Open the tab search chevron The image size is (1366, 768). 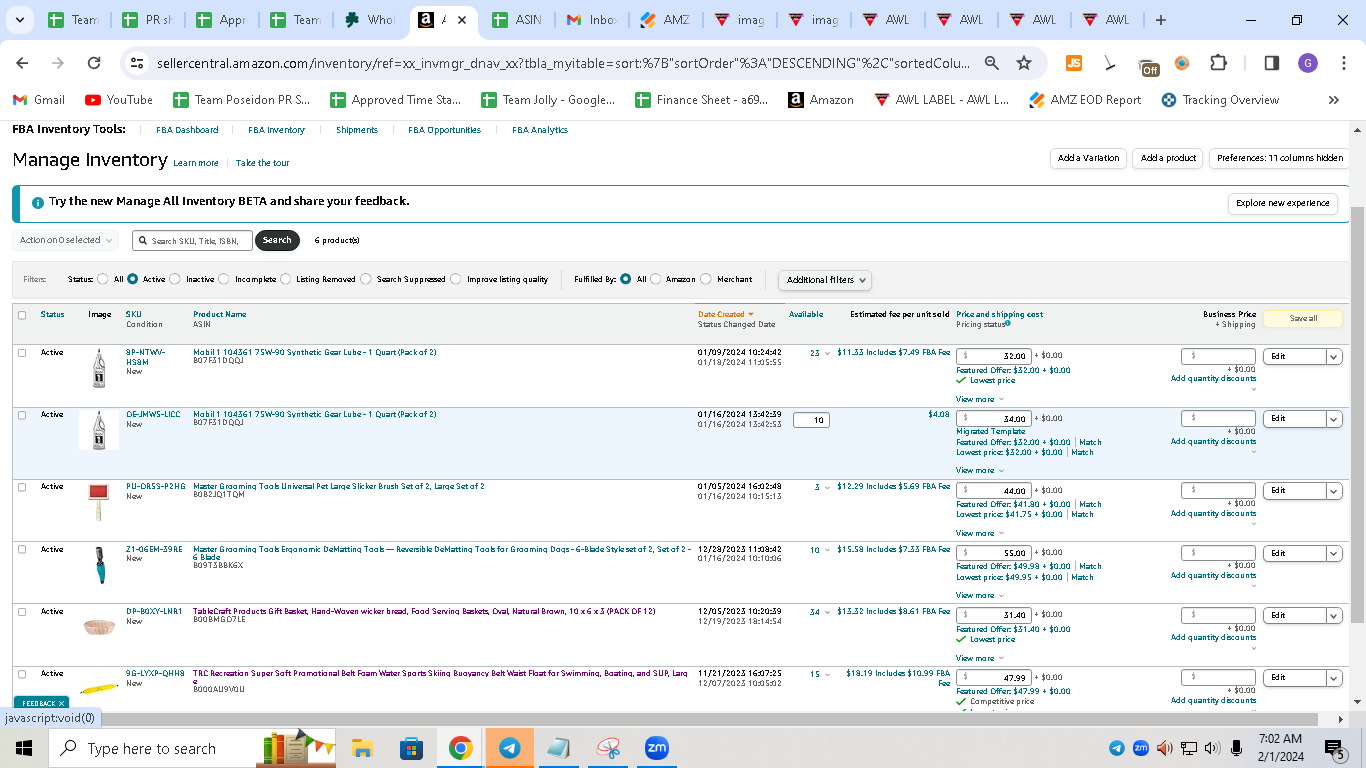(x=21, y=20)
